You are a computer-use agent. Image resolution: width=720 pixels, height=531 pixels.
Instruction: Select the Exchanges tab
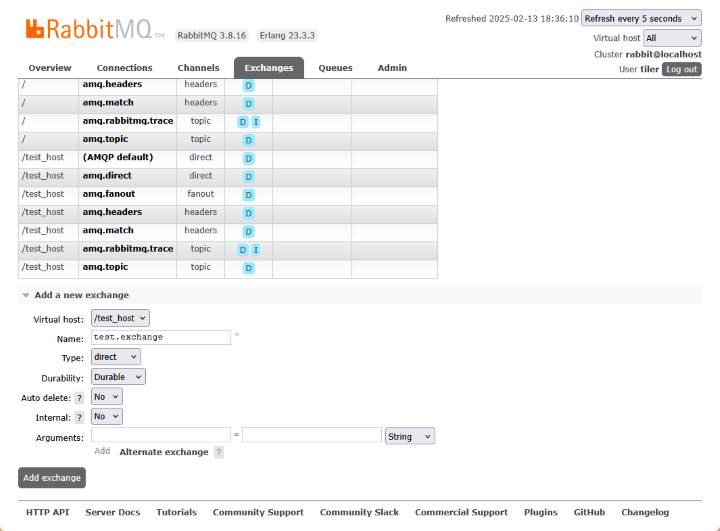click(269, 68)
